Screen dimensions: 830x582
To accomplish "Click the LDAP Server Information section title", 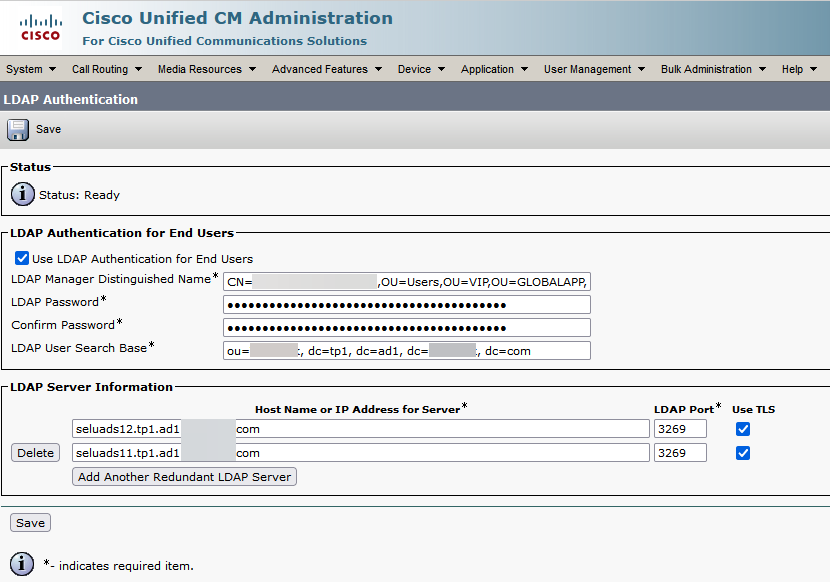I will (x=91, y=387).
